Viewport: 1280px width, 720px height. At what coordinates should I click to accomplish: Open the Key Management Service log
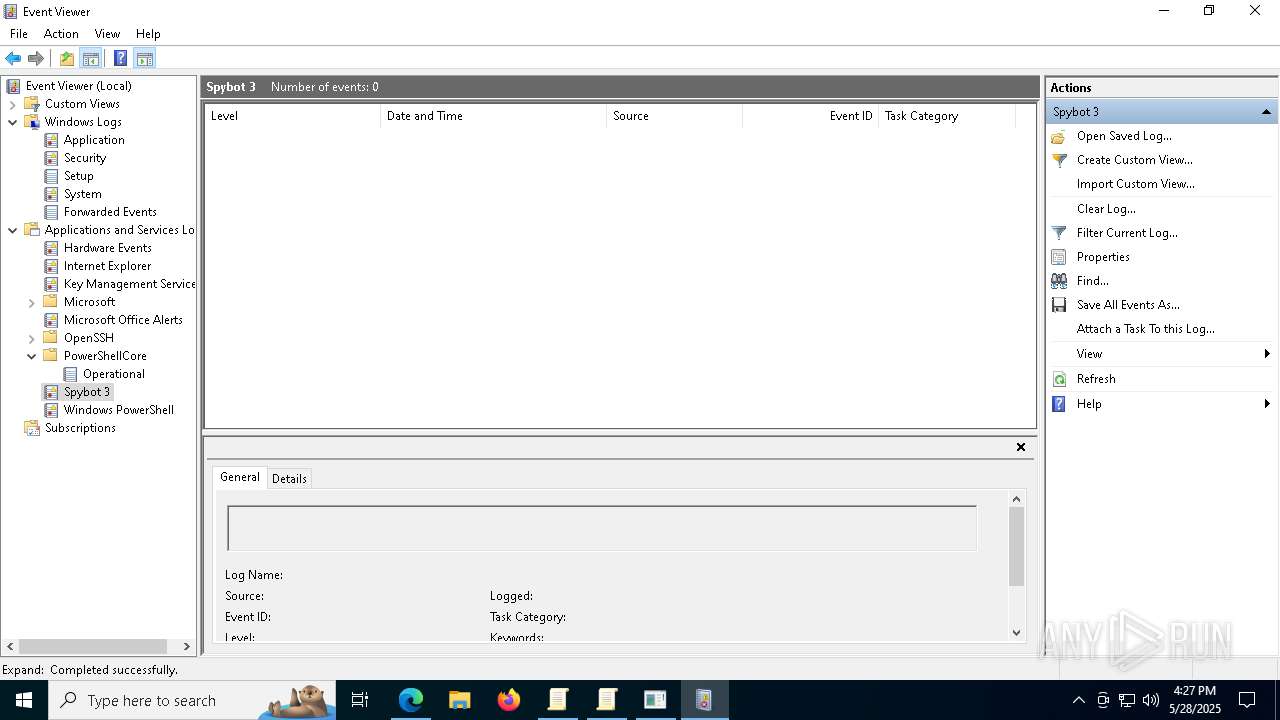coord(129,284)
